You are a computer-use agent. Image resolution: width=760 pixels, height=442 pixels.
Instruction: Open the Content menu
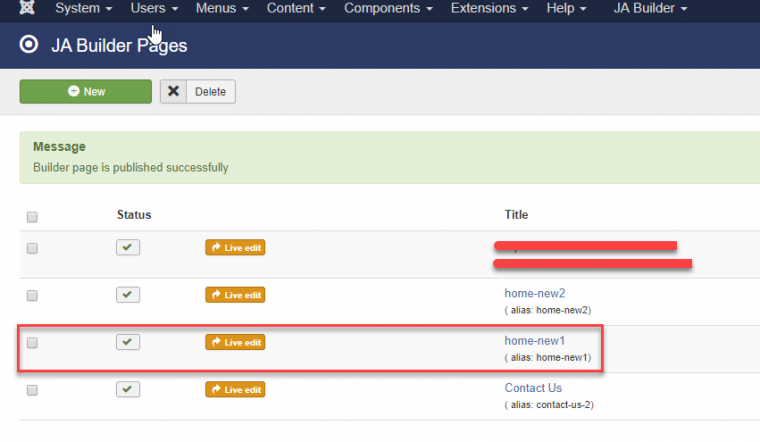click(x=296, y=9)
